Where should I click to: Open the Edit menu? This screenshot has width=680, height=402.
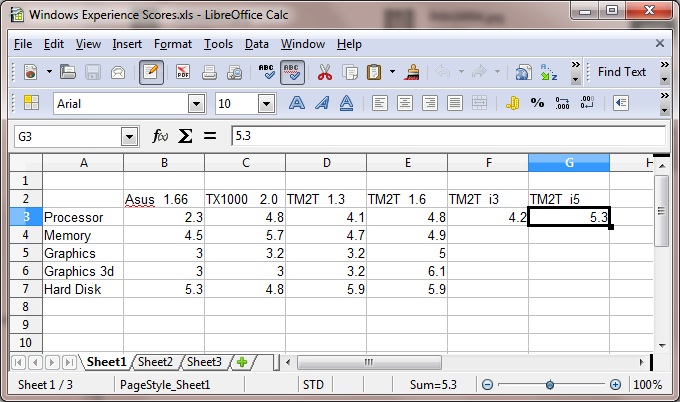pyautogui.click(x=54, y=44)
